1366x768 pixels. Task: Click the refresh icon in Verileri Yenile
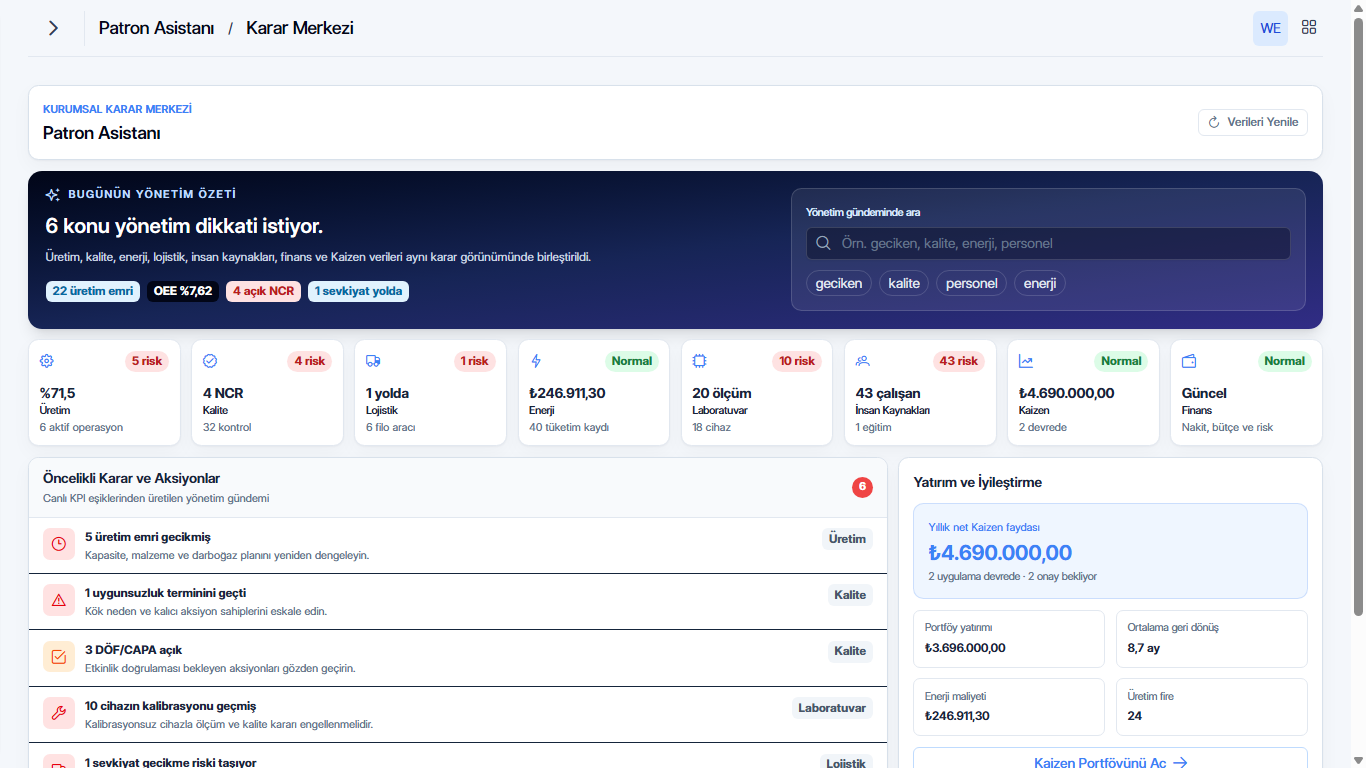(1214, 122)
